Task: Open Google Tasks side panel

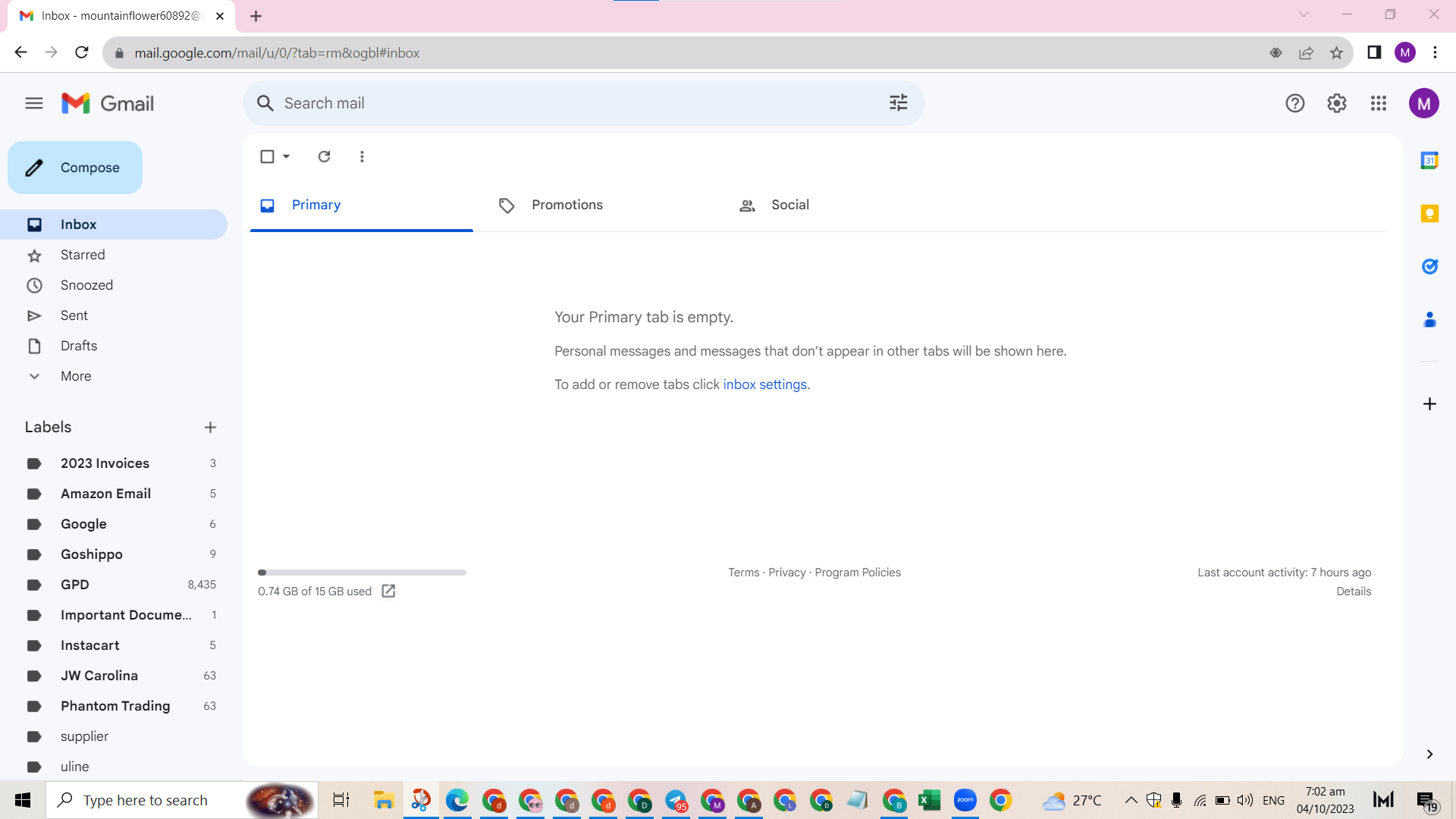Action: [x=1429, y=266]
